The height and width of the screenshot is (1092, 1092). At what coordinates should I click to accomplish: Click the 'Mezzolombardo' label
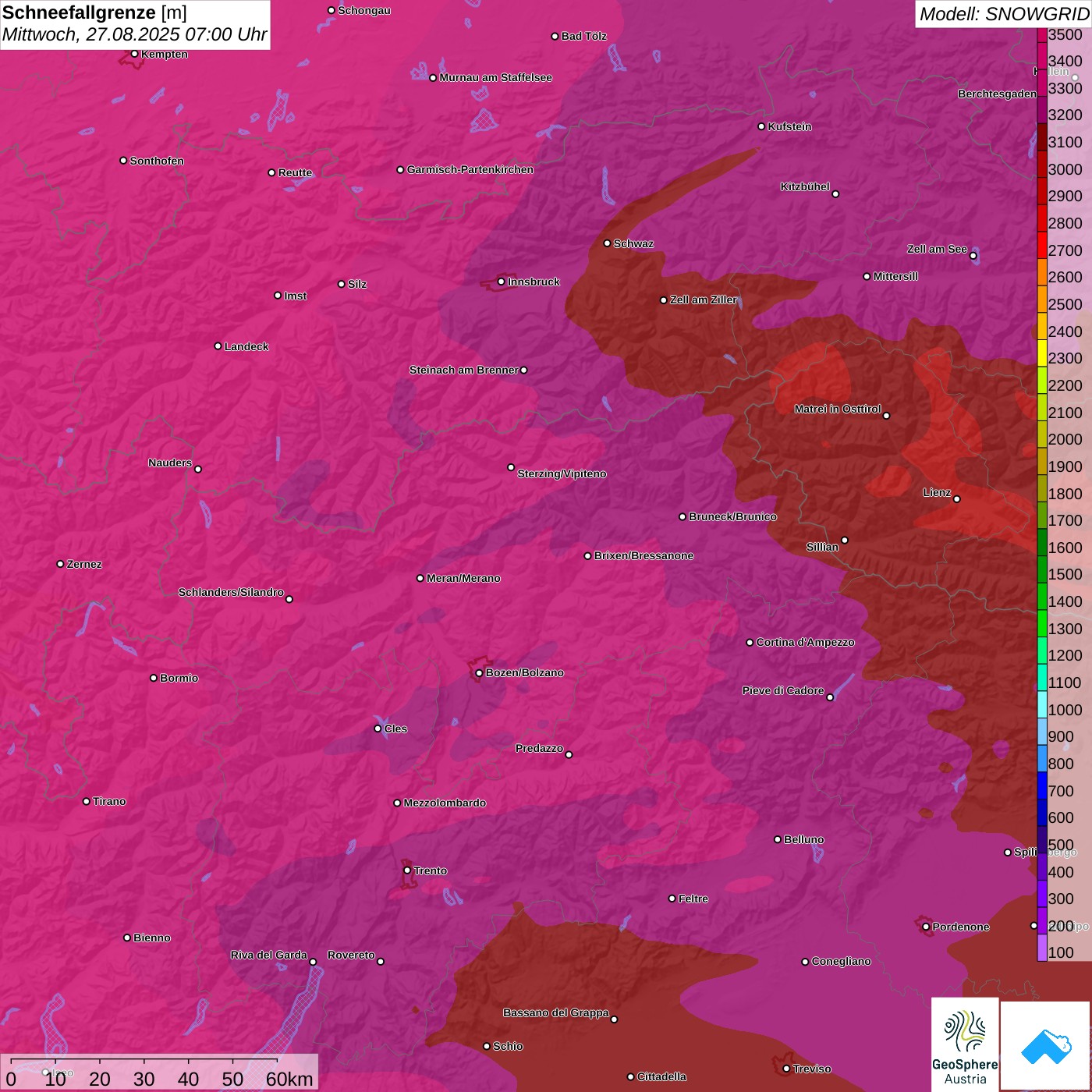pos(445,803)
